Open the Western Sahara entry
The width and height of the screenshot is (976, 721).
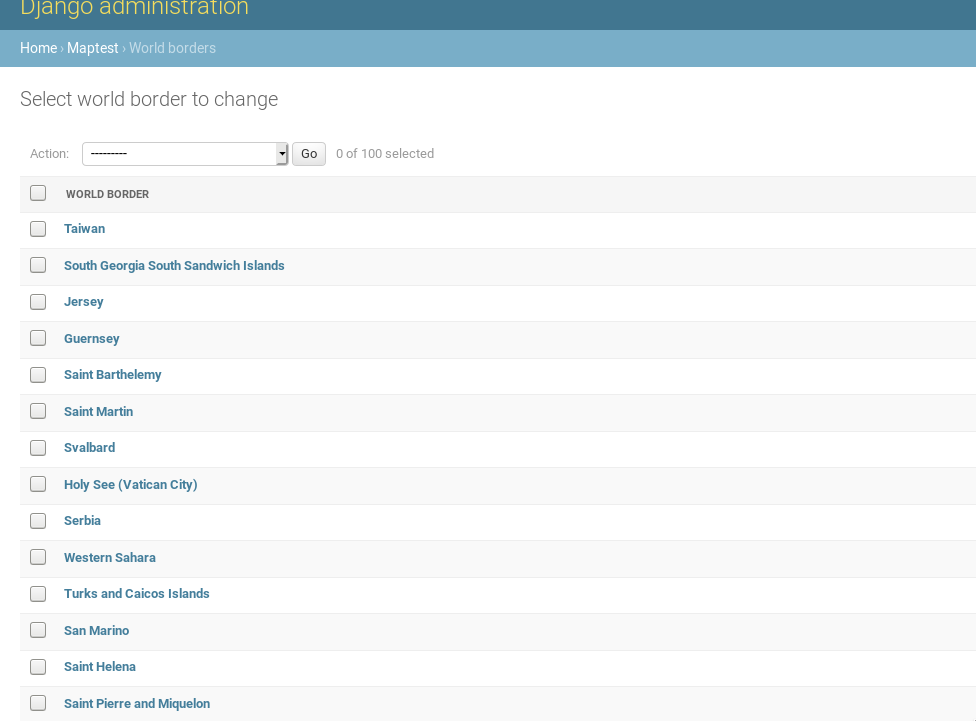(x=109, y=558)
